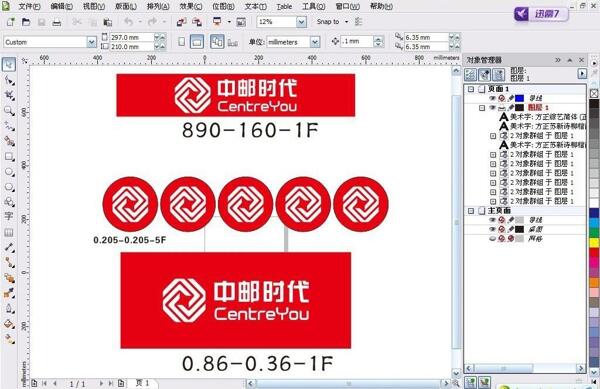600x389 pixels.
Task: Set portrait page orientation
Action: coord(182,42)
